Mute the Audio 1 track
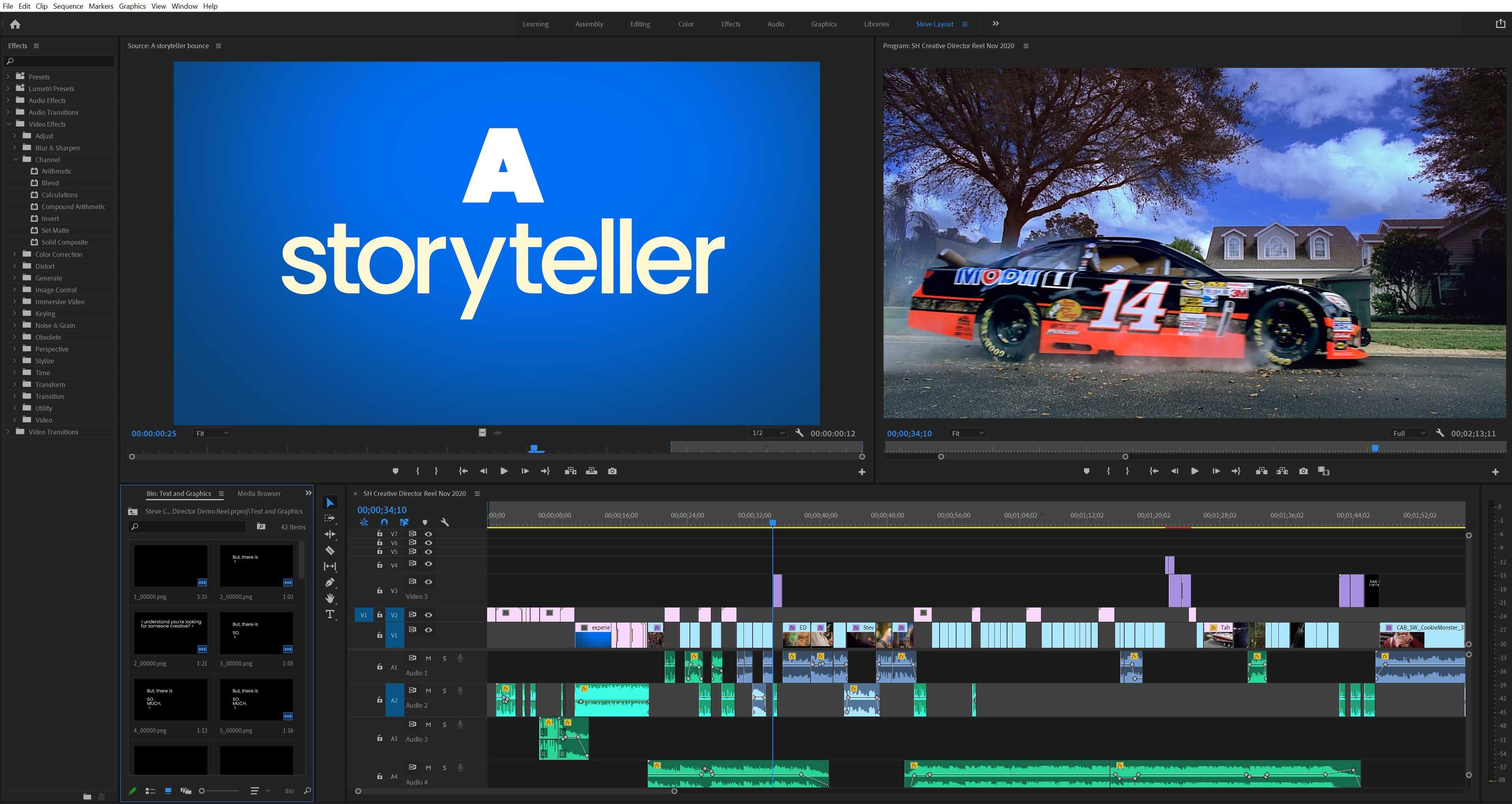This screenshot has width=1512, height=804. 428,658
